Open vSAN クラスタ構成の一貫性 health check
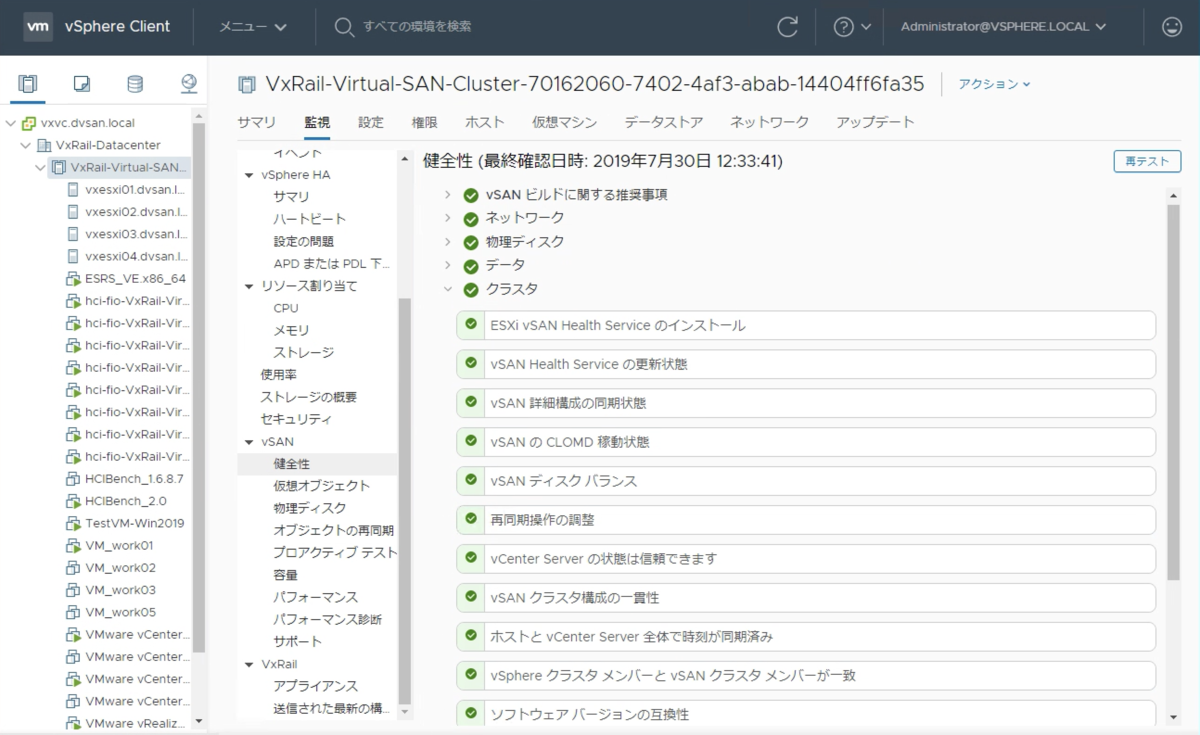The height and width of the screenshot is (735, 1200). tap(806, 597)
